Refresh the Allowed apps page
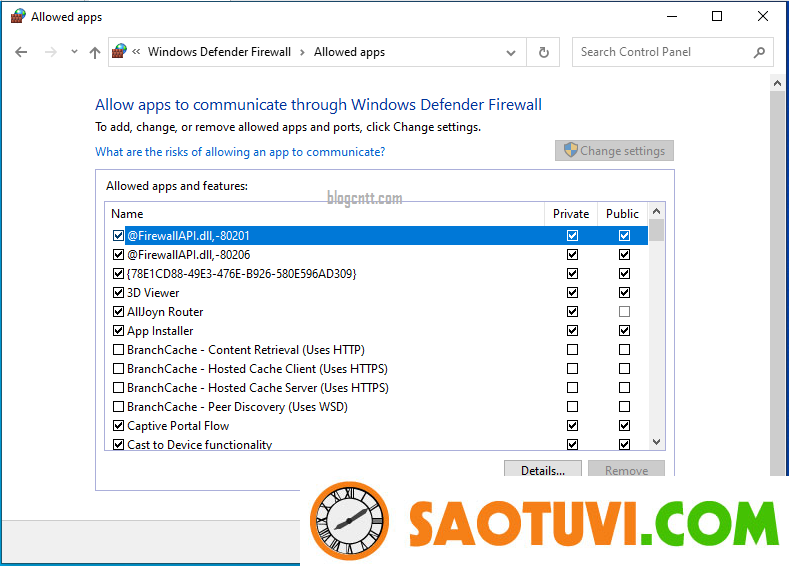This screenshot has height=566, width=789. [543, 52]
